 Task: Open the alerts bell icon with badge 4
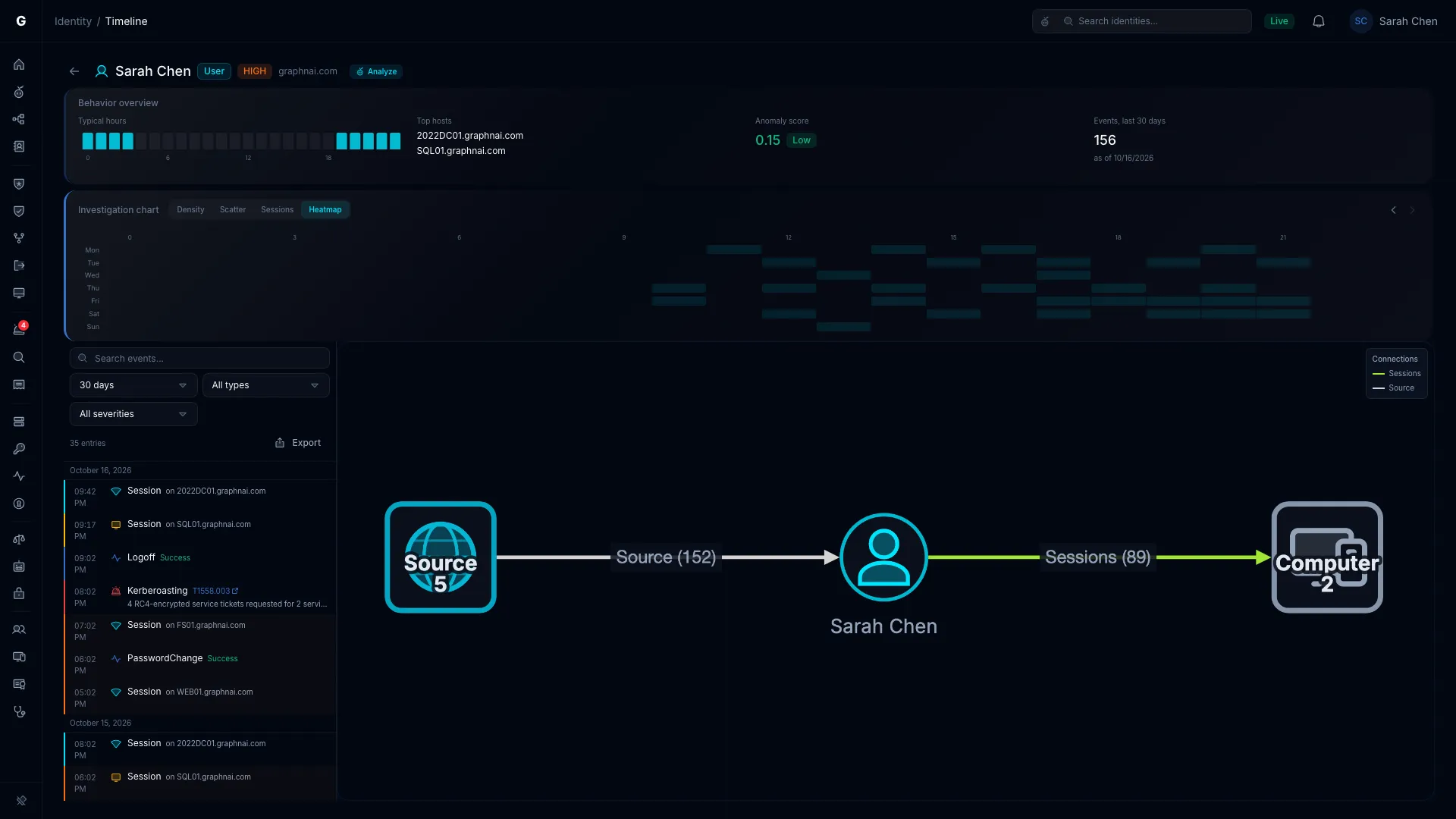coord(19,329)
